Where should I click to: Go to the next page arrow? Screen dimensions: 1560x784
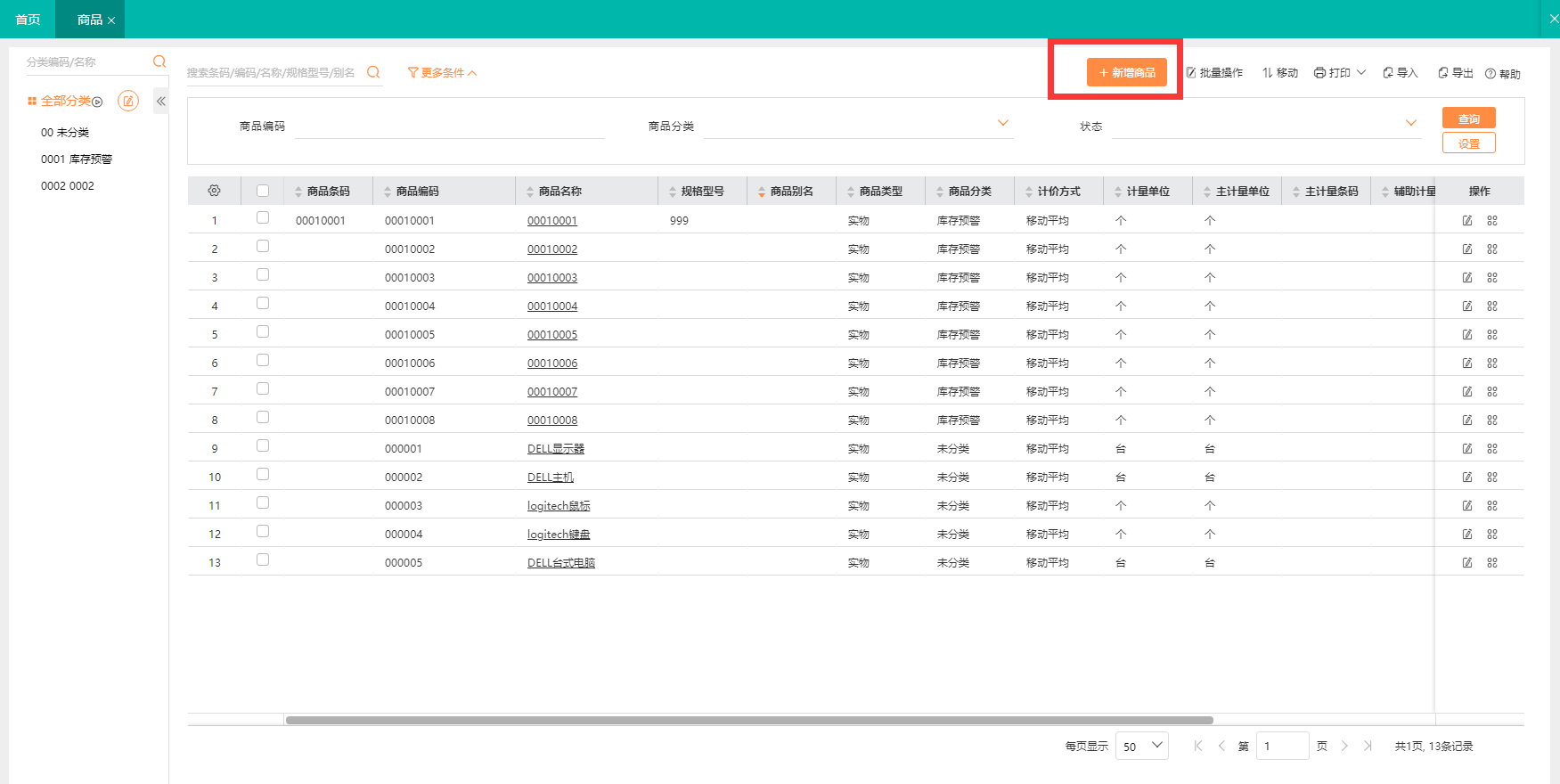[1344, 746]
